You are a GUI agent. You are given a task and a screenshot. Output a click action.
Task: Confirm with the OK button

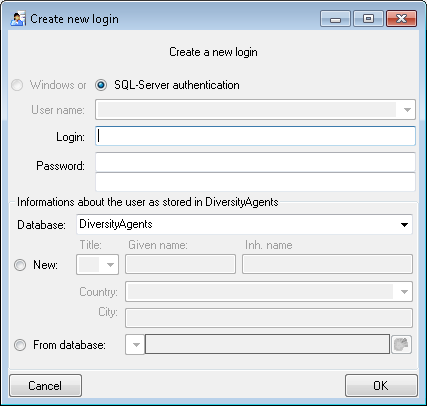(x=381, y=386)
